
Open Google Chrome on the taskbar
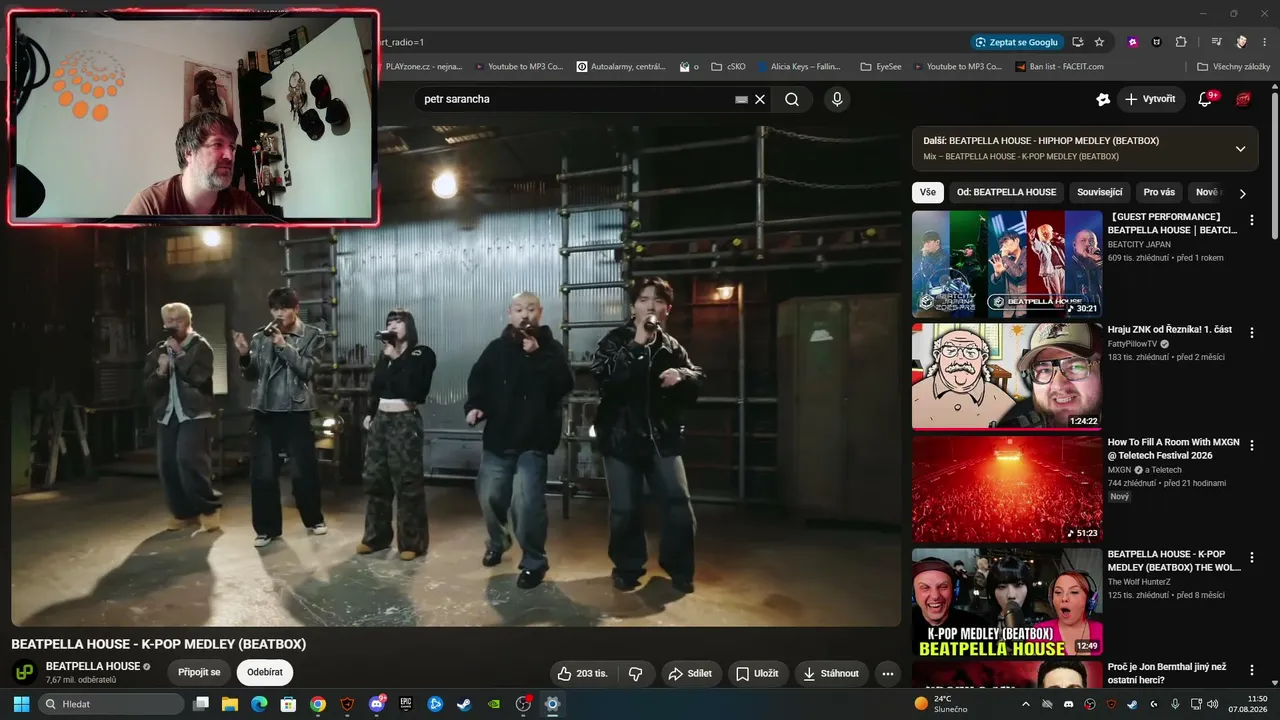coord(318,704)
